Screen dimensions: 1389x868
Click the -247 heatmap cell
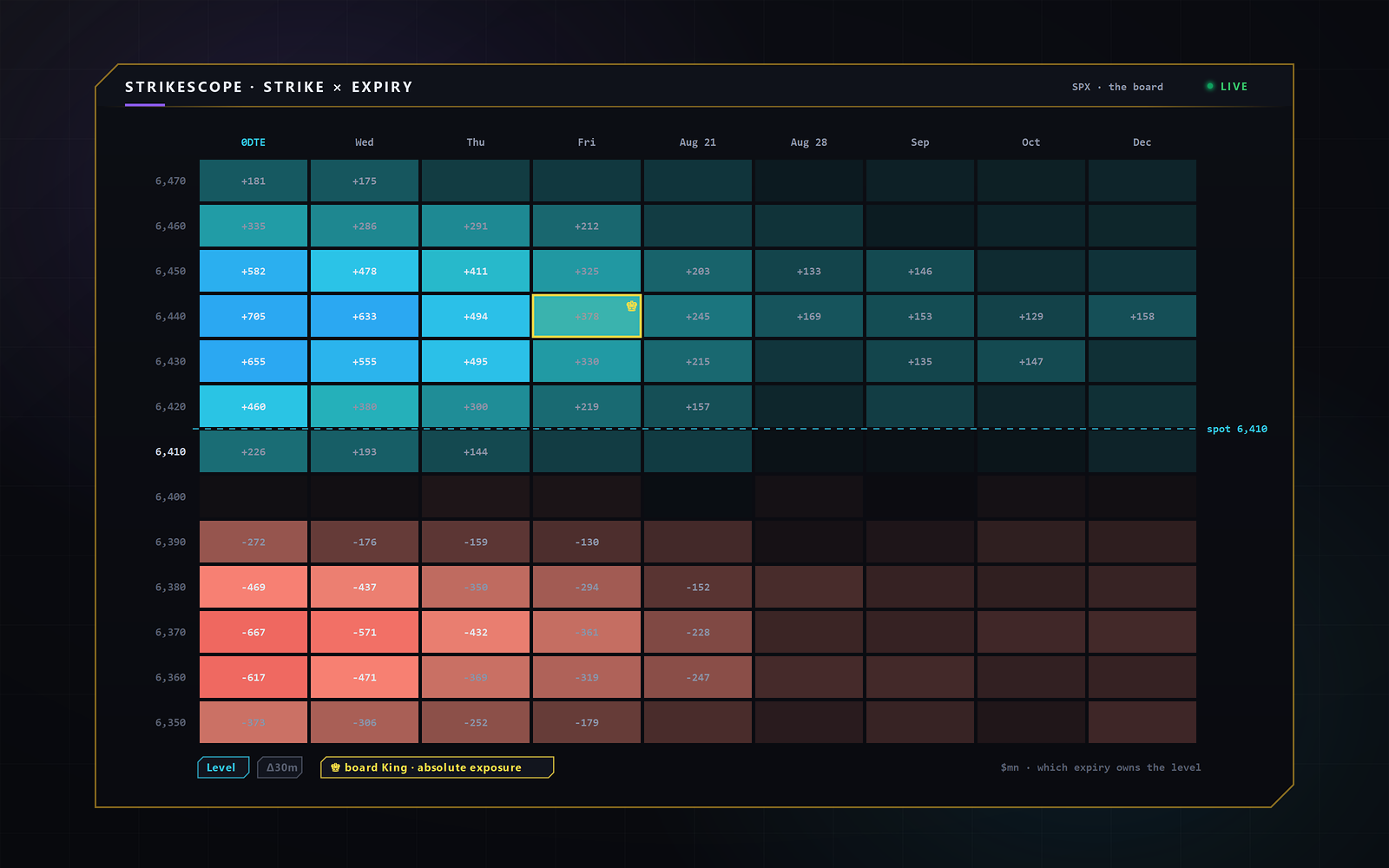[x=698, y=677]
